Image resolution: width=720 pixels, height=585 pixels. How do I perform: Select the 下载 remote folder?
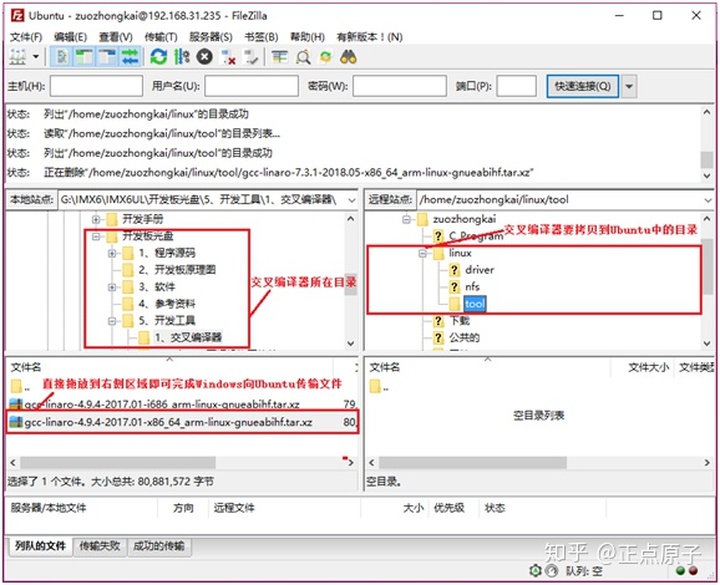click(459, 321)
